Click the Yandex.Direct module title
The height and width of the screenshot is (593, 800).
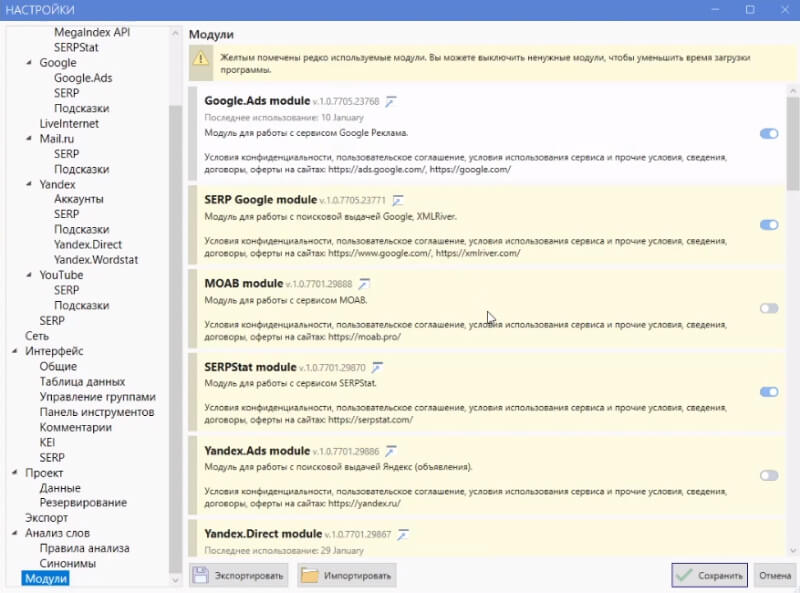click(x=263, y=534)
